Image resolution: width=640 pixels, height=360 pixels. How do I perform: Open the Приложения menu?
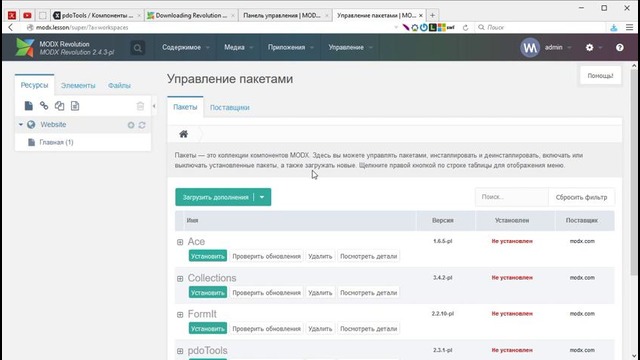tap(291, 47)
